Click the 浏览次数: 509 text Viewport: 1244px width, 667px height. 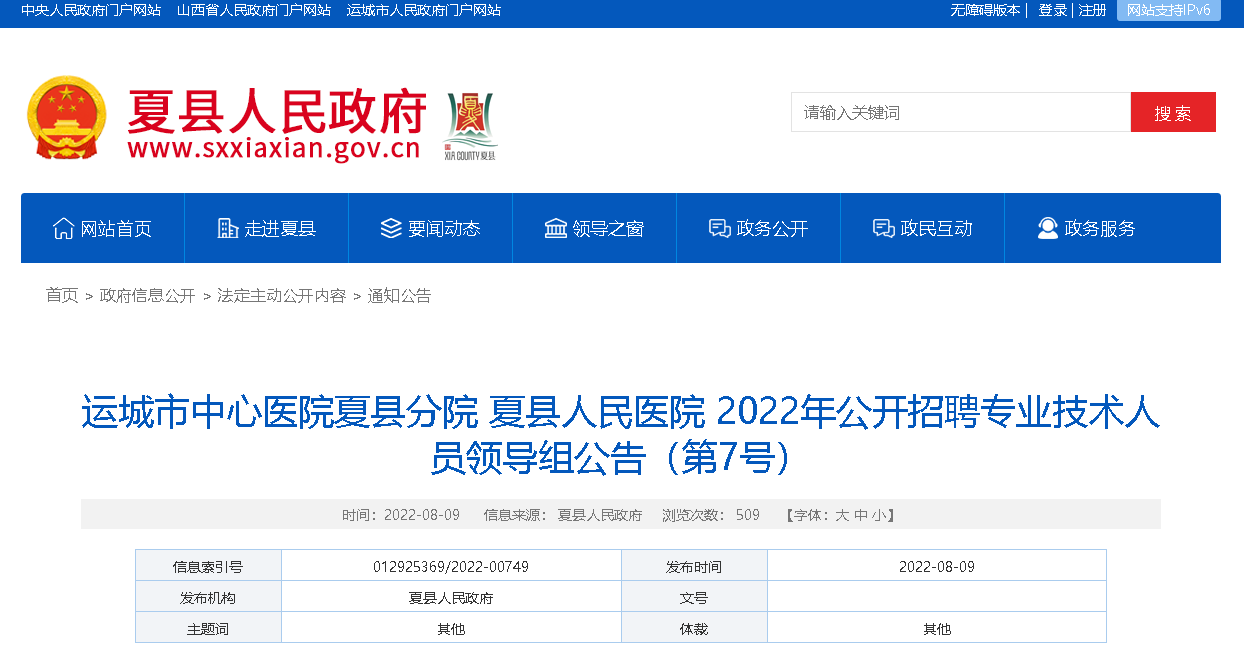coord(711,515)
